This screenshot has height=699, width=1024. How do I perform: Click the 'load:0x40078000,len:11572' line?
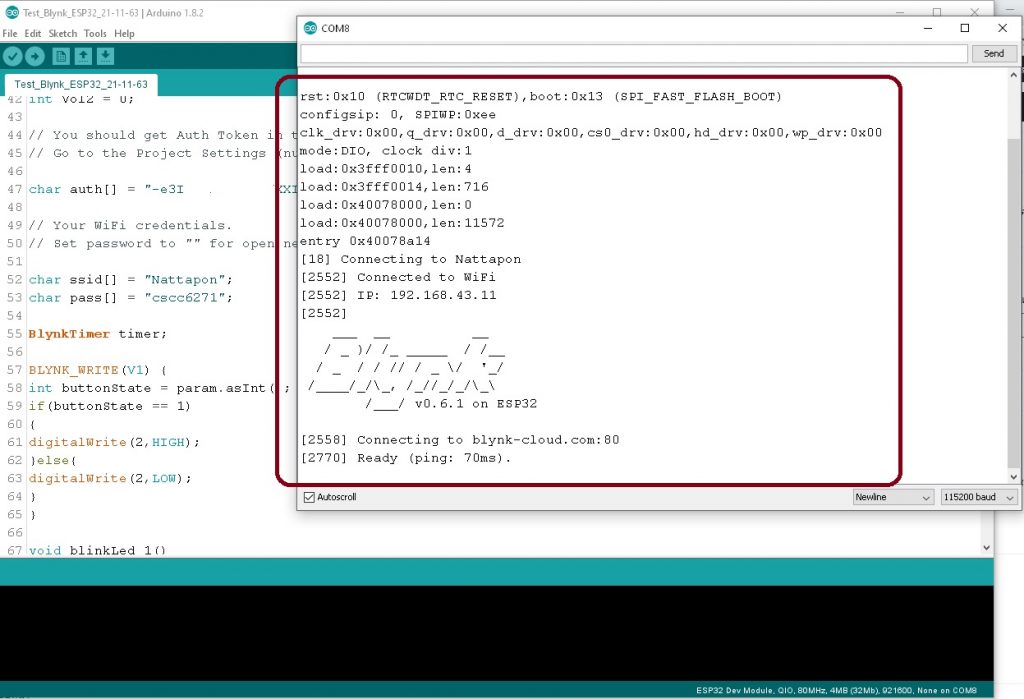[402, 223]
